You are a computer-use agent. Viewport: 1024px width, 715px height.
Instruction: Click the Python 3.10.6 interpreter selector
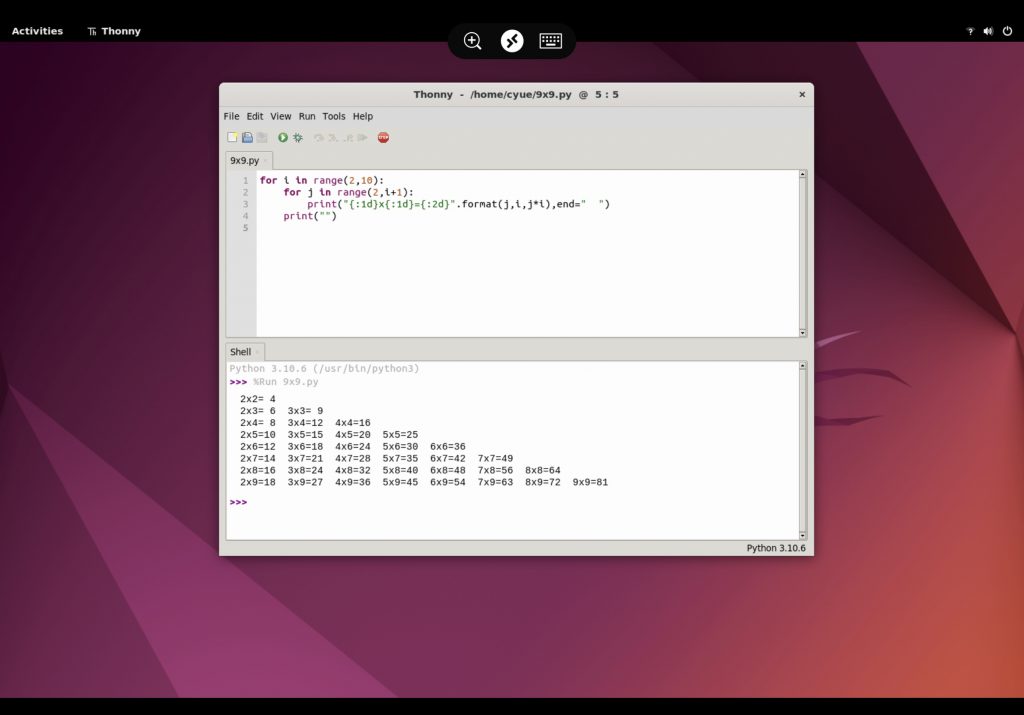[x=775, y=548]
